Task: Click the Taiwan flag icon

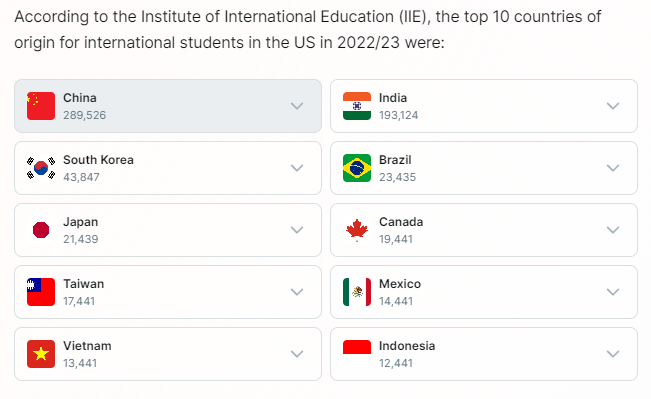Action: 41,292
